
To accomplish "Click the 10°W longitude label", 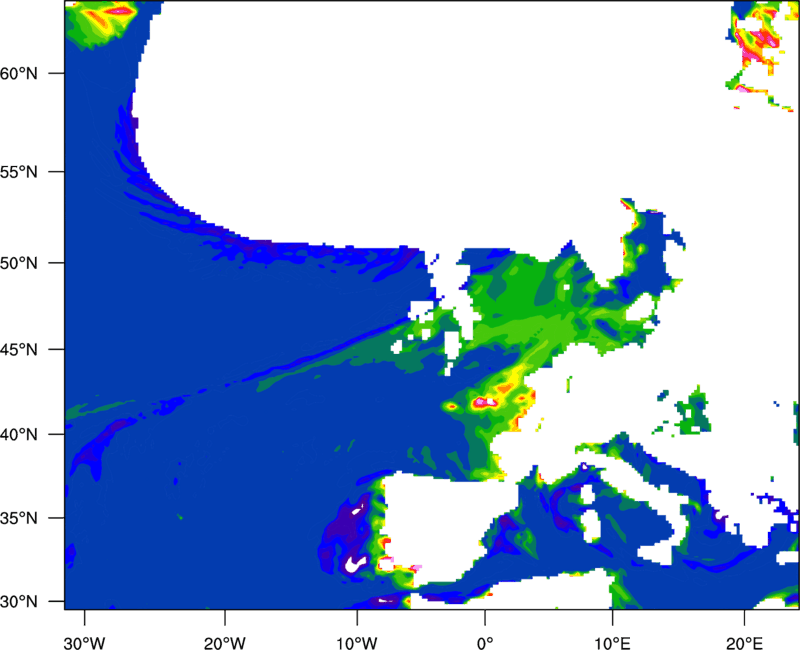I will coord(356,643).
